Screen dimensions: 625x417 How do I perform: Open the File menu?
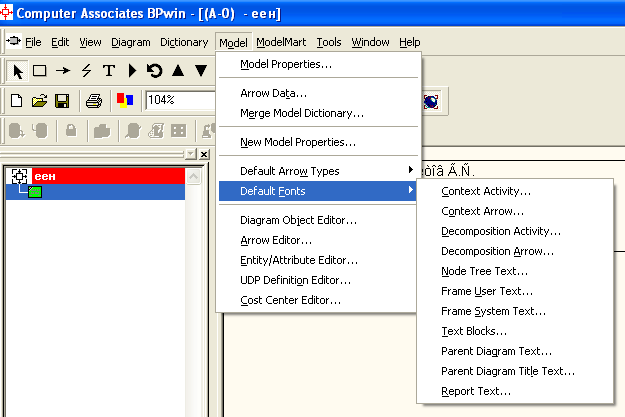coord(33,42)
